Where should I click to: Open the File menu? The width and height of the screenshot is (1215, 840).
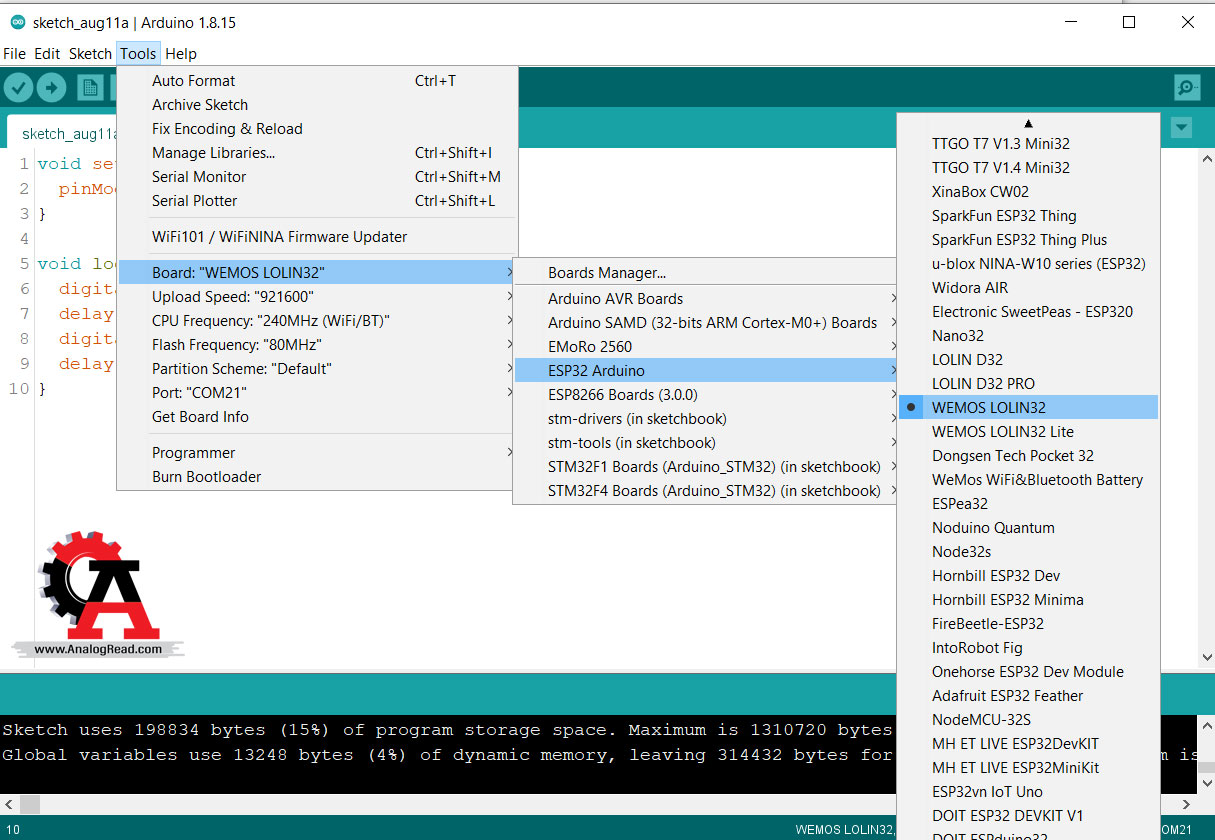click(x=14, y=54)
